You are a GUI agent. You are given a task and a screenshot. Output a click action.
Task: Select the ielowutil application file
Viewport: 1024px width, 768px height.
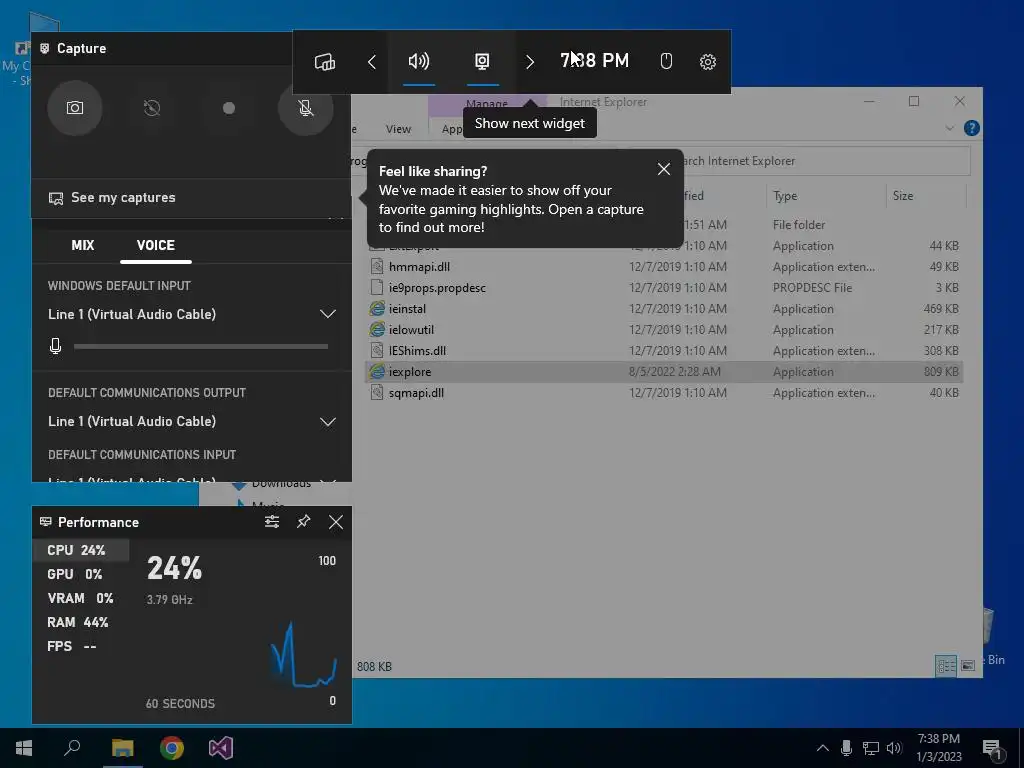click(x=664, y=329)
